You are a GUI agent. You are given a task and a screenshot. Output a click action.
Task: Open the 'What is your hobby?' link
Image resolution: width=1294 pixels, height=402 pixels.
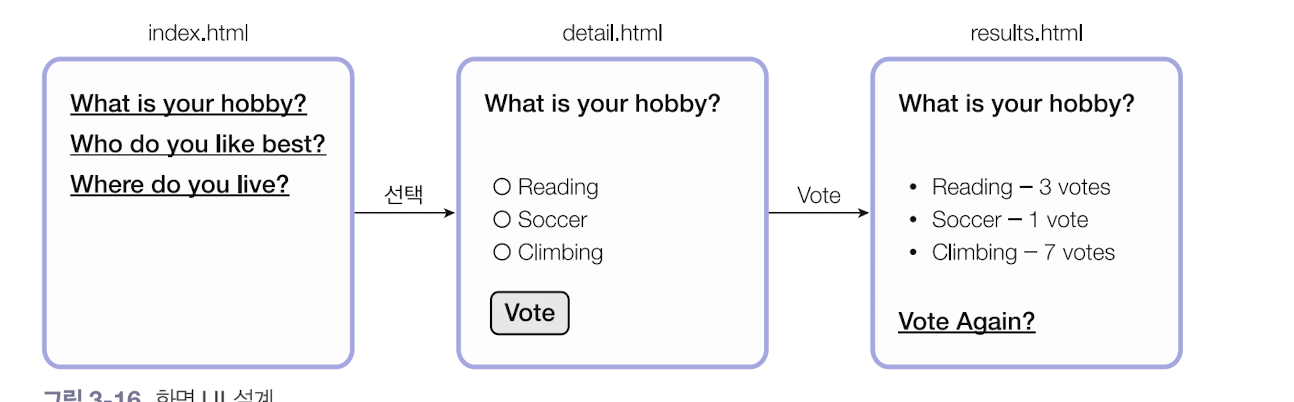pyautogui.click(x=188, y=104)
